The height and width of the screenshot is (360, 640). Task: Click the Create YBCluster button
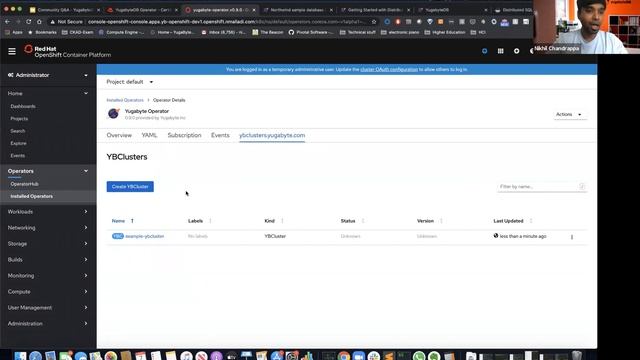coord(130,187)
